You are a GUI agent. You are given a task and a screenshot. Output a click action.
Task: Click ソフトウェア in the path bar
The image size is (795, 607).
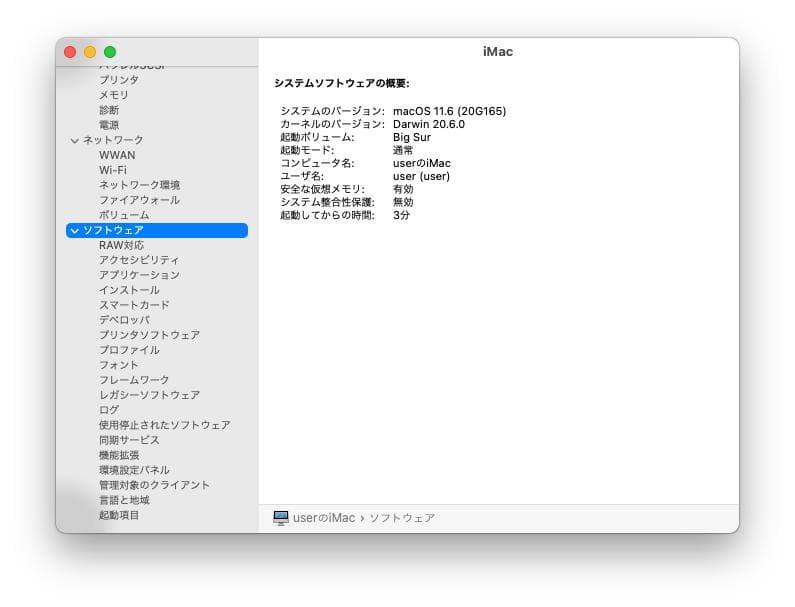tap(402, 518)
